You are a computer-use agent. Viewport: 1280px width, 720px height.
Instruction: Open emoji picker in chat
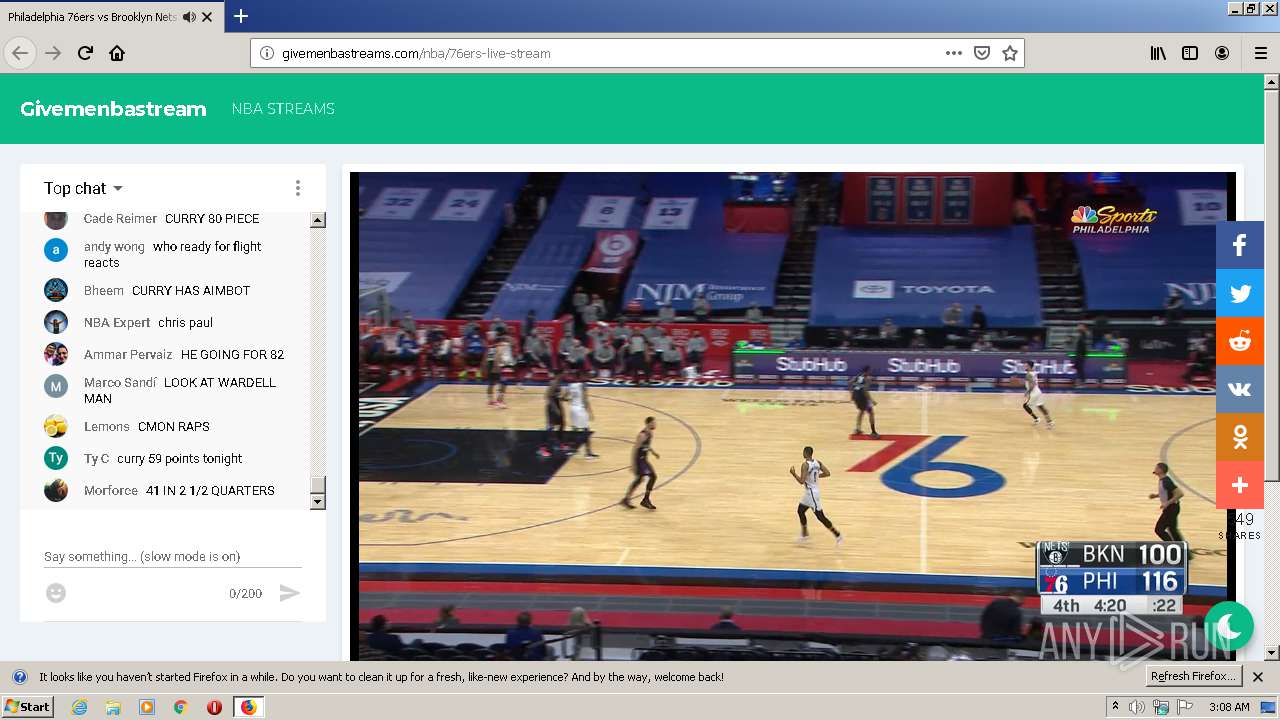click(56, 593)
